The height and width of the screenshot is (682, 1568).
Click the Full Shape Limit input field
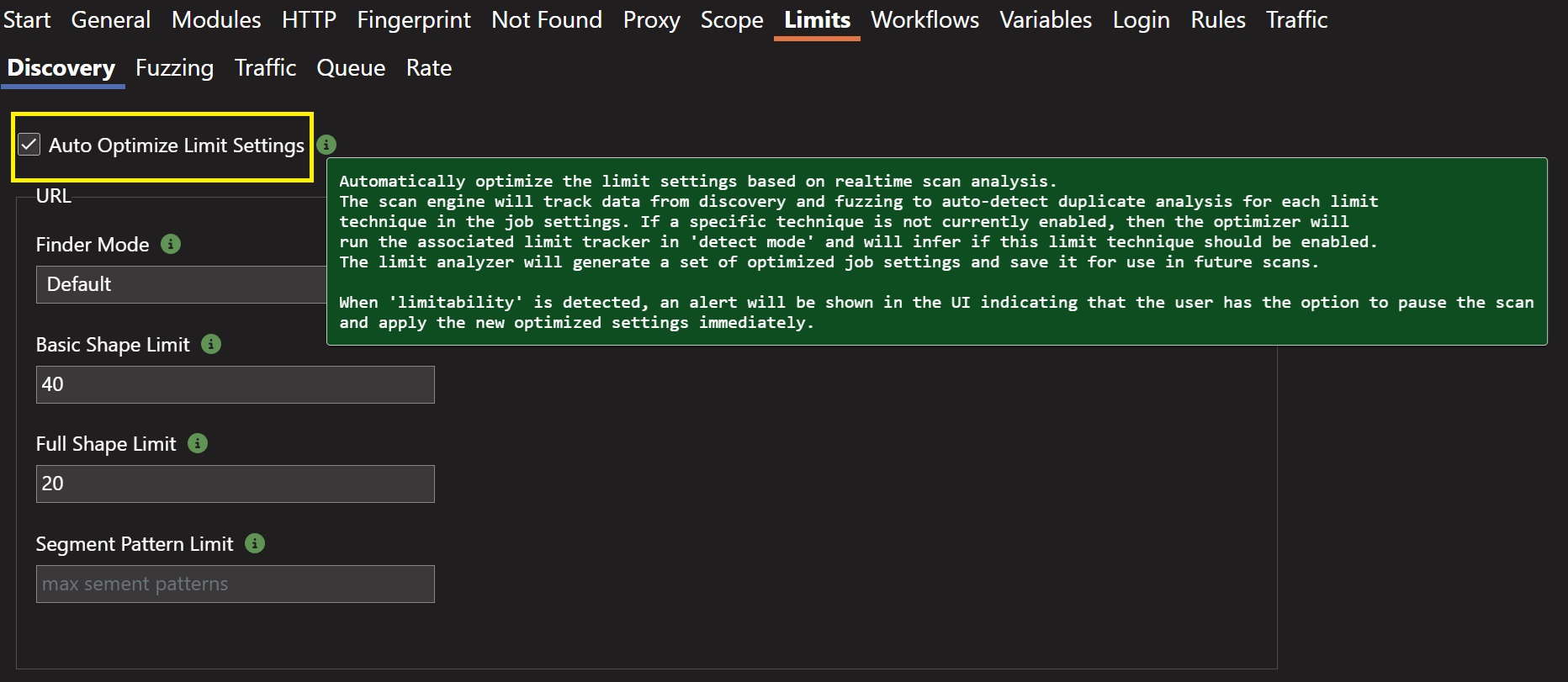[x=235, y=484]
